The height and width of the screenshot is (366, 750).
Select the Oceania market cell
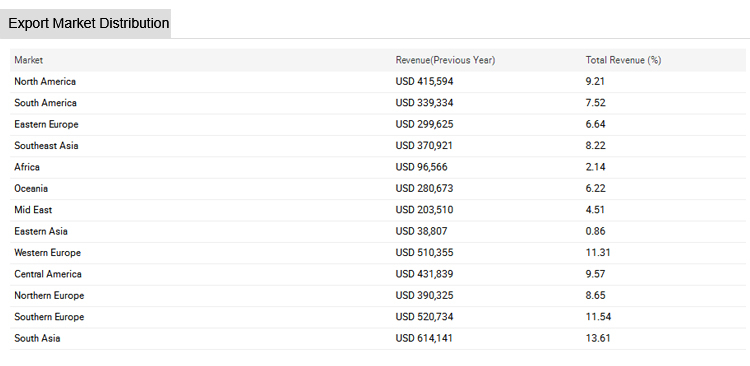point(31,189)
